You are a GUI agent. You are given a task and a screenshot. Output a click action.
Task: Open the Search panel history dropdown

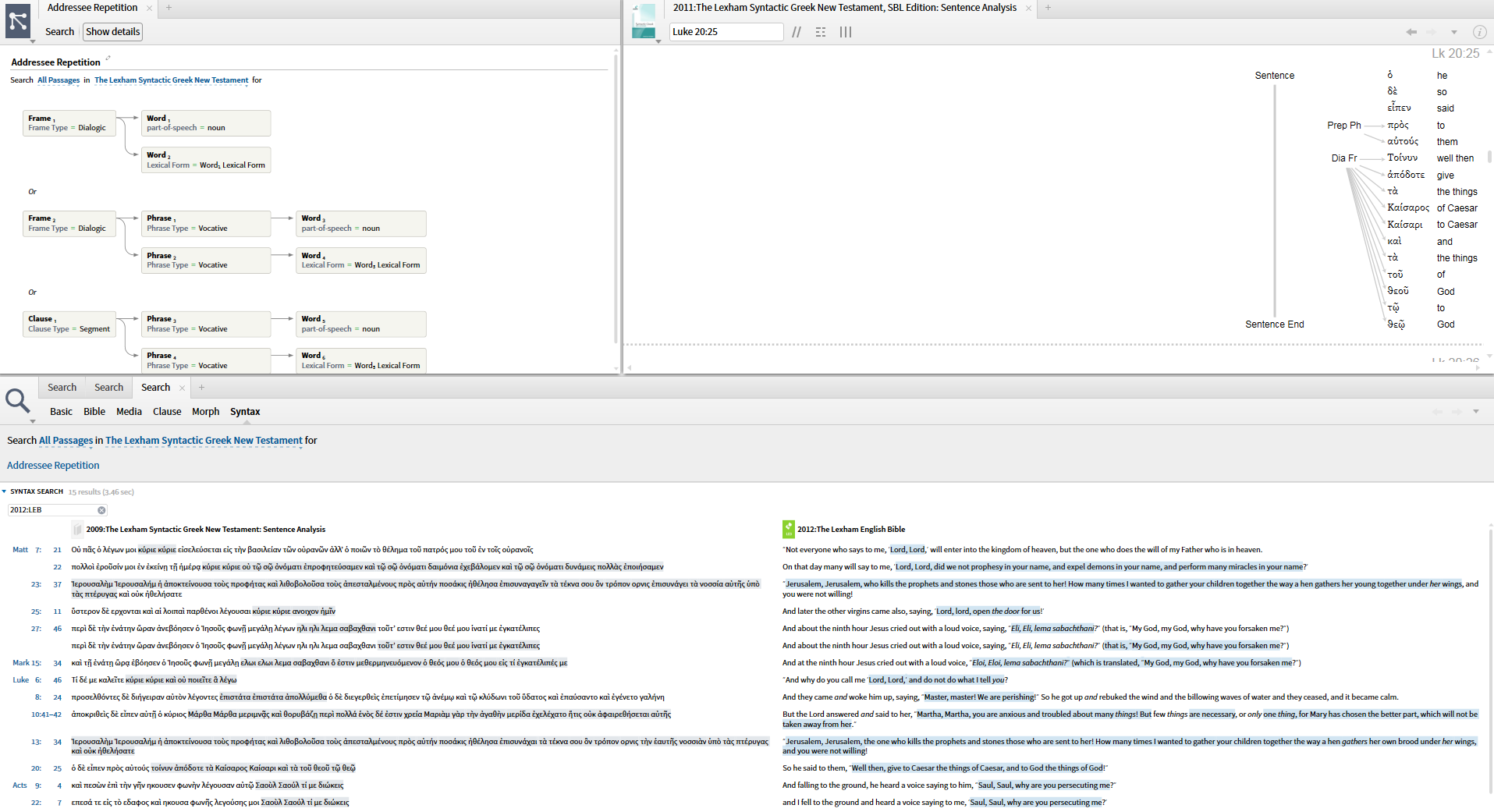(x=1476, y=412)
